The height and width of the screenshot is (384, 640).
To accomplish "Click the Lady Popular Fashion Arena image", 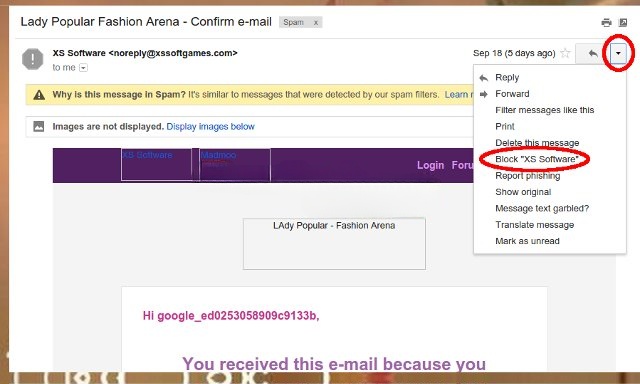I will (x=334, y=244).
